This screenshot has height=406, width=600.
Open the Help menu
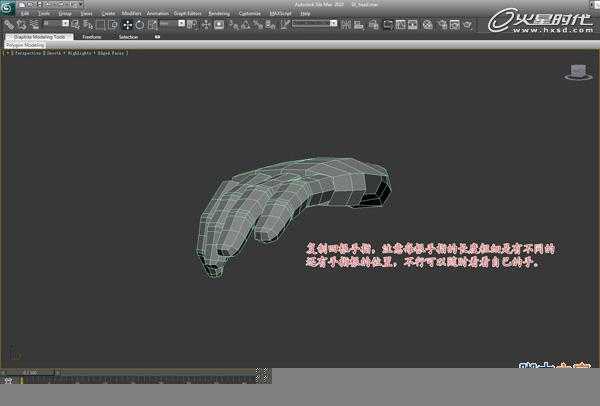pyautogui.click(x=305, y=13)
